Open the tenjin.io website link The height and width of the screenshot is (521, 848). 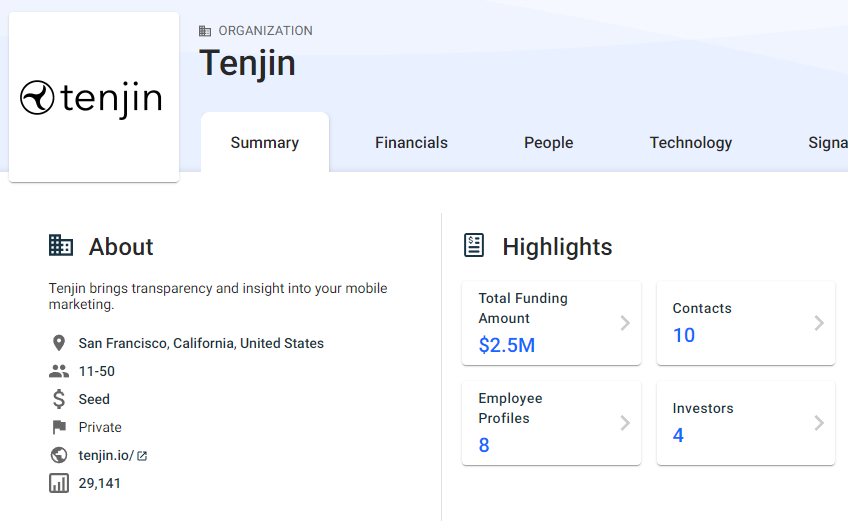coord(106,455)
